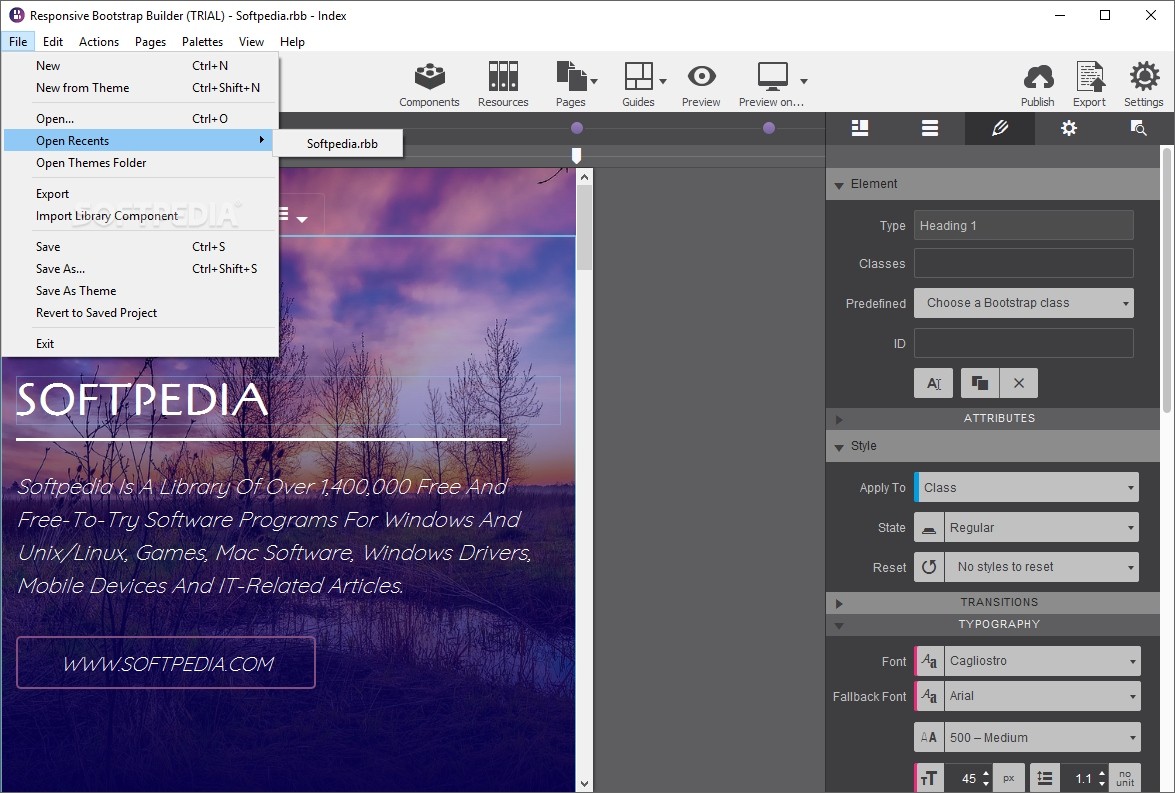
Task: Collapse the Style section
Action: (x=839, y=447)
